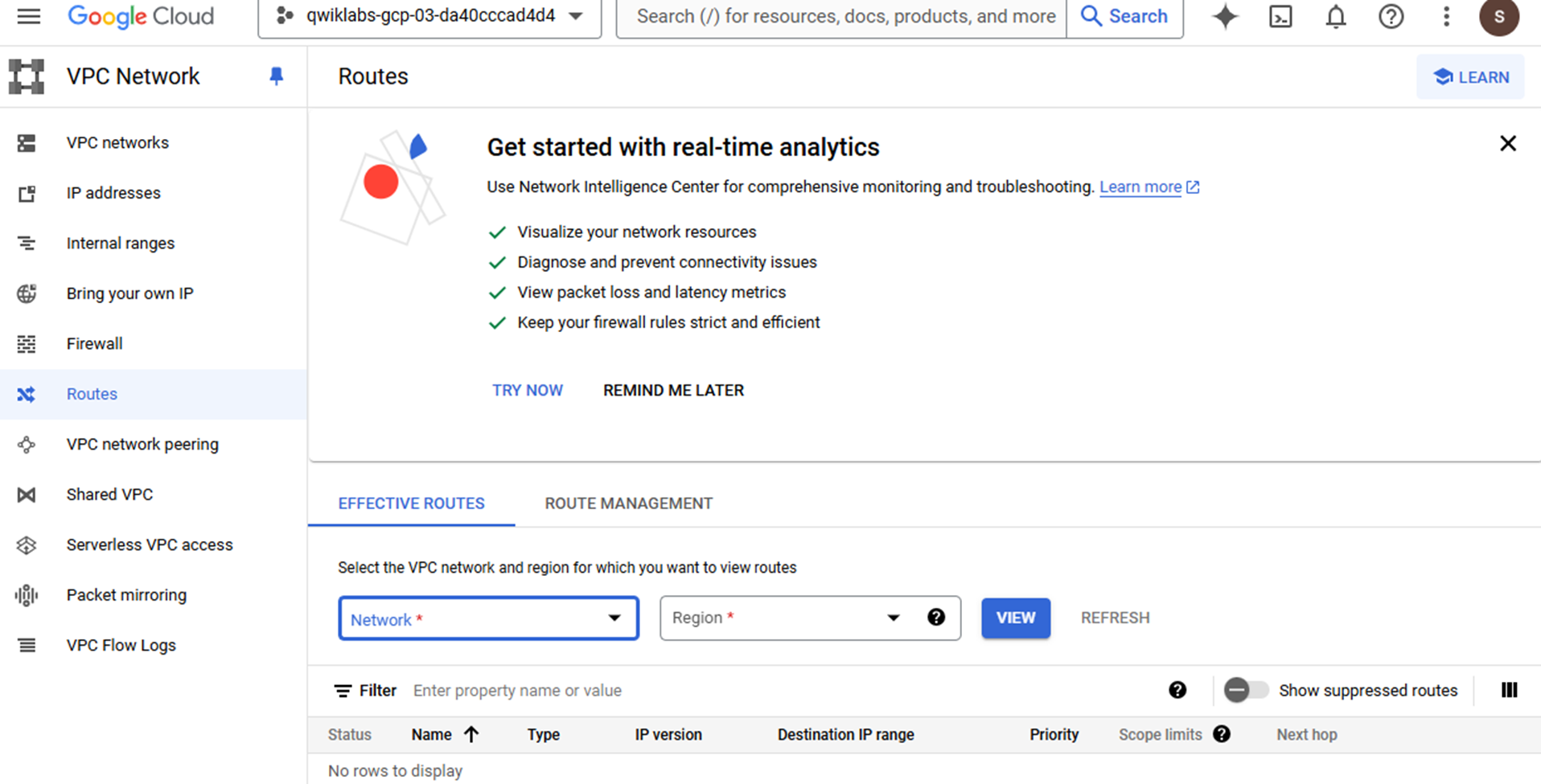Click the Next hop column header

point(1307,735)
